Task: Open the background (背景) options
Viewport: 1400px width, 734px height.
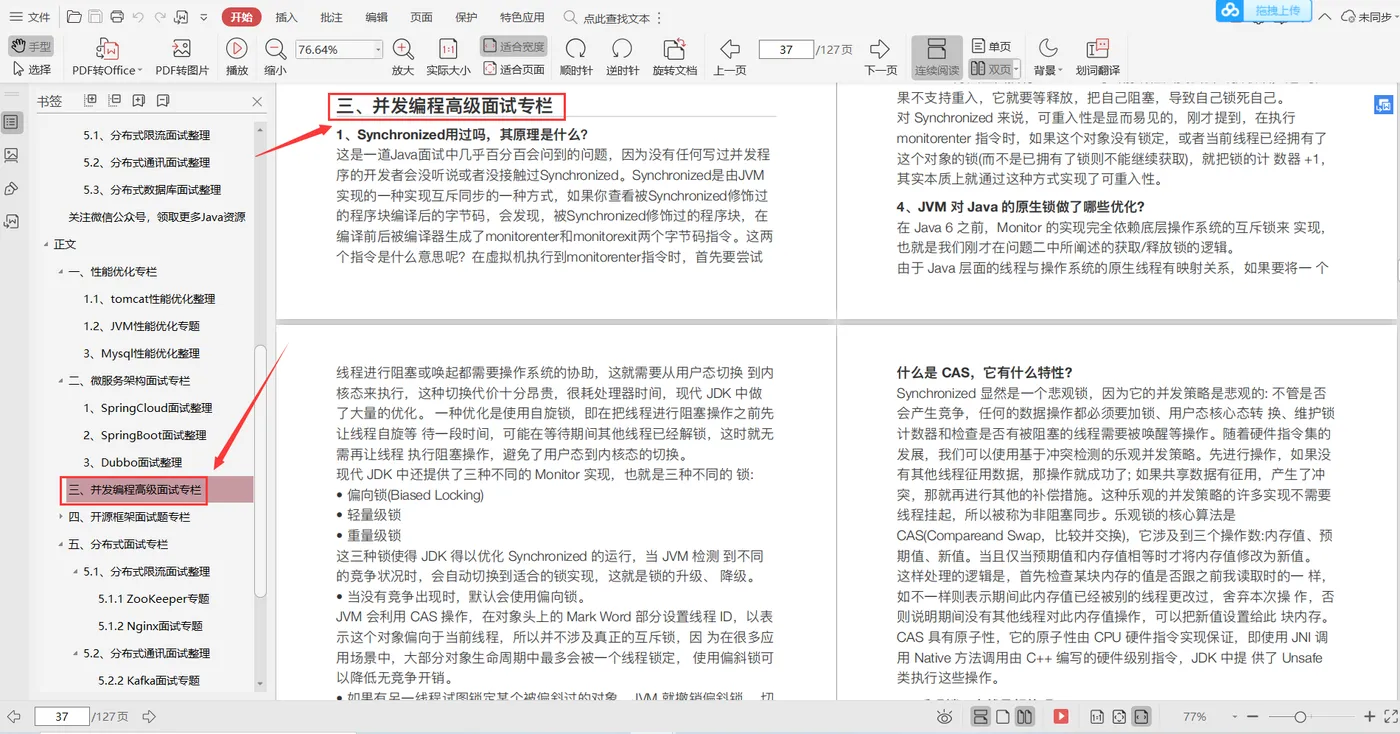Action: (x=1047, y=57)
